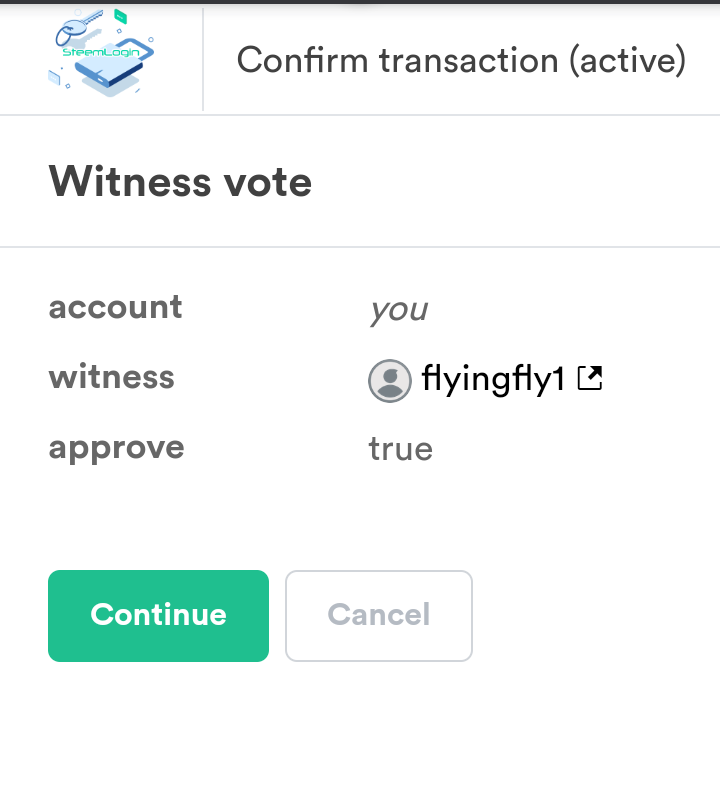The width and height of the screenshot is (720, 789).
Task: Select the account field label
Action: [x=115, y=307]
